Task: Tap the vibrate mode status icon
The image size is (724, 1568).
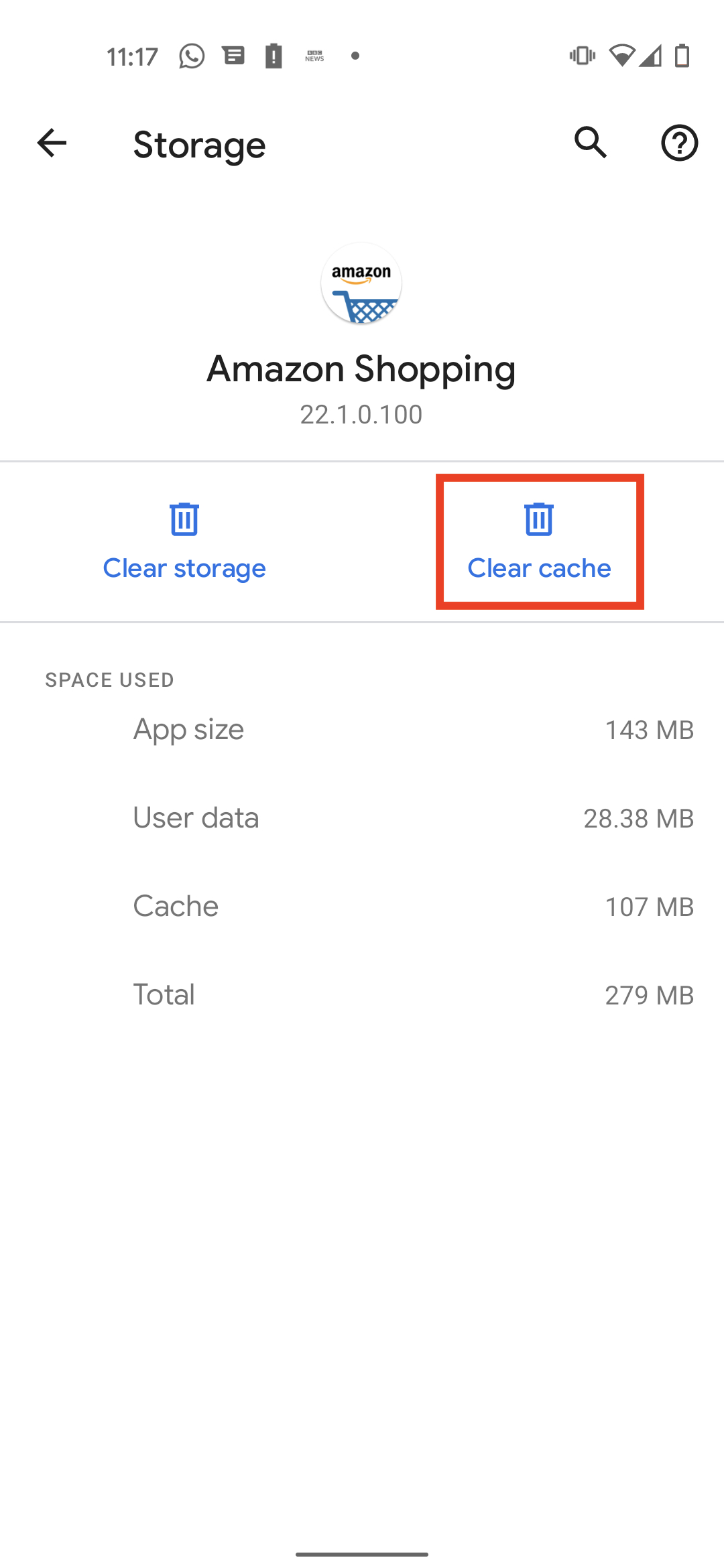Action: click(582, 56)
